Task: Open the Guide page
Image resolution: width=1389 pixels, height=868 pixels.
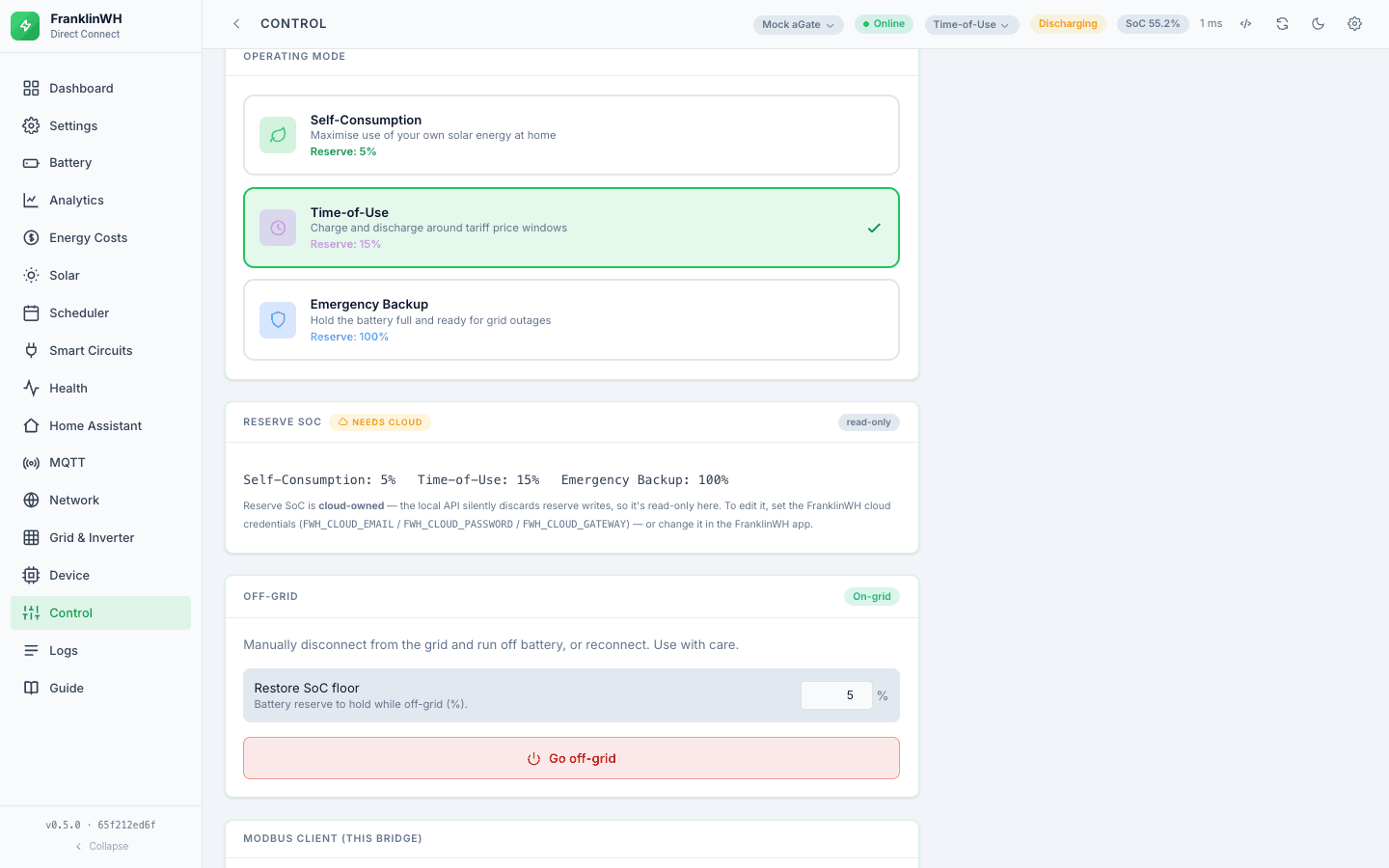Action: [100, 689]
